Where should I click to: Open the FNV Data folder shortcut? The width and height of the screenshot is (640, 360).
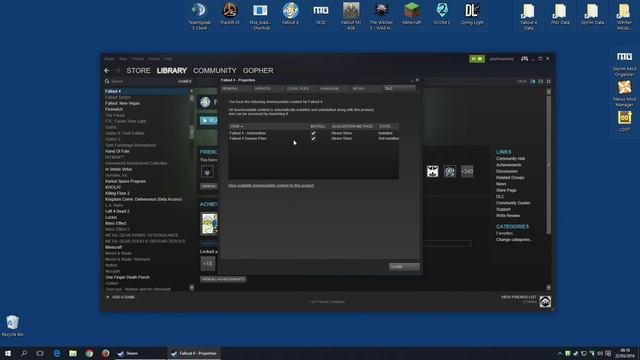(x=560, y=14)
